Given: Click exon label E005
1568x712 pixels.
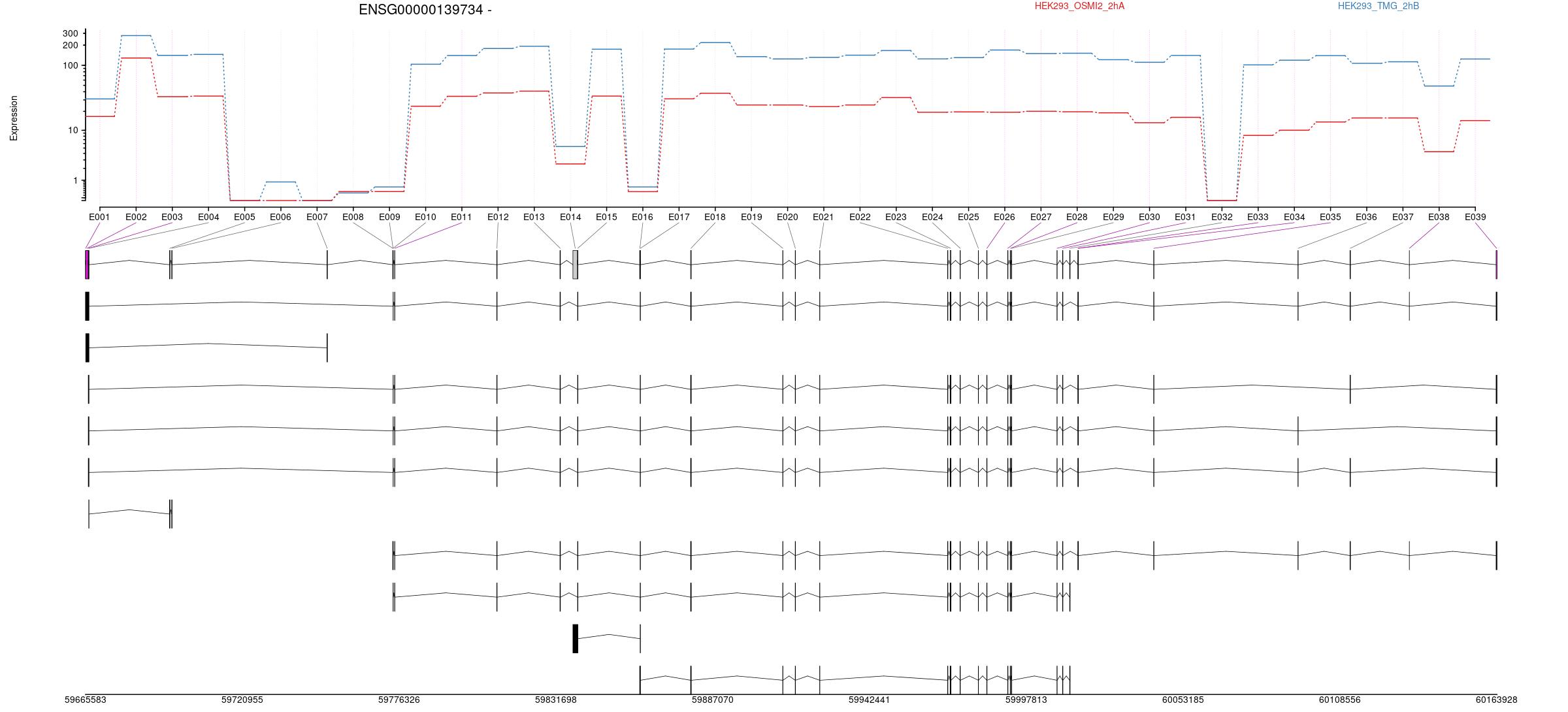Looking at the screenshot, I should [x=244, y=217].
